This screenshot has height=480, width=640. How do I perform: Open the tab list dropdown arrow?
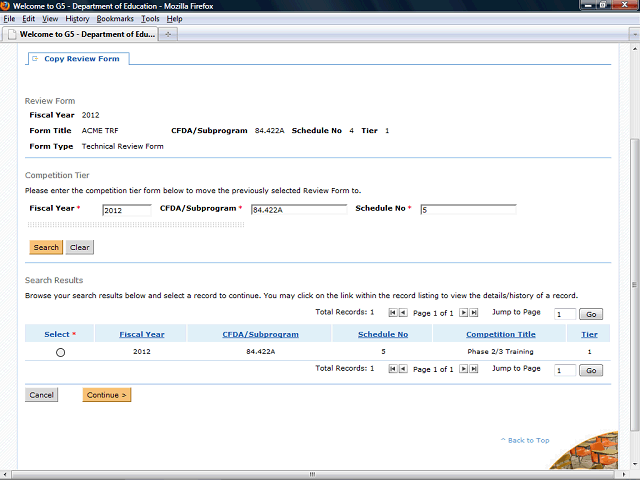click(634, 34)
